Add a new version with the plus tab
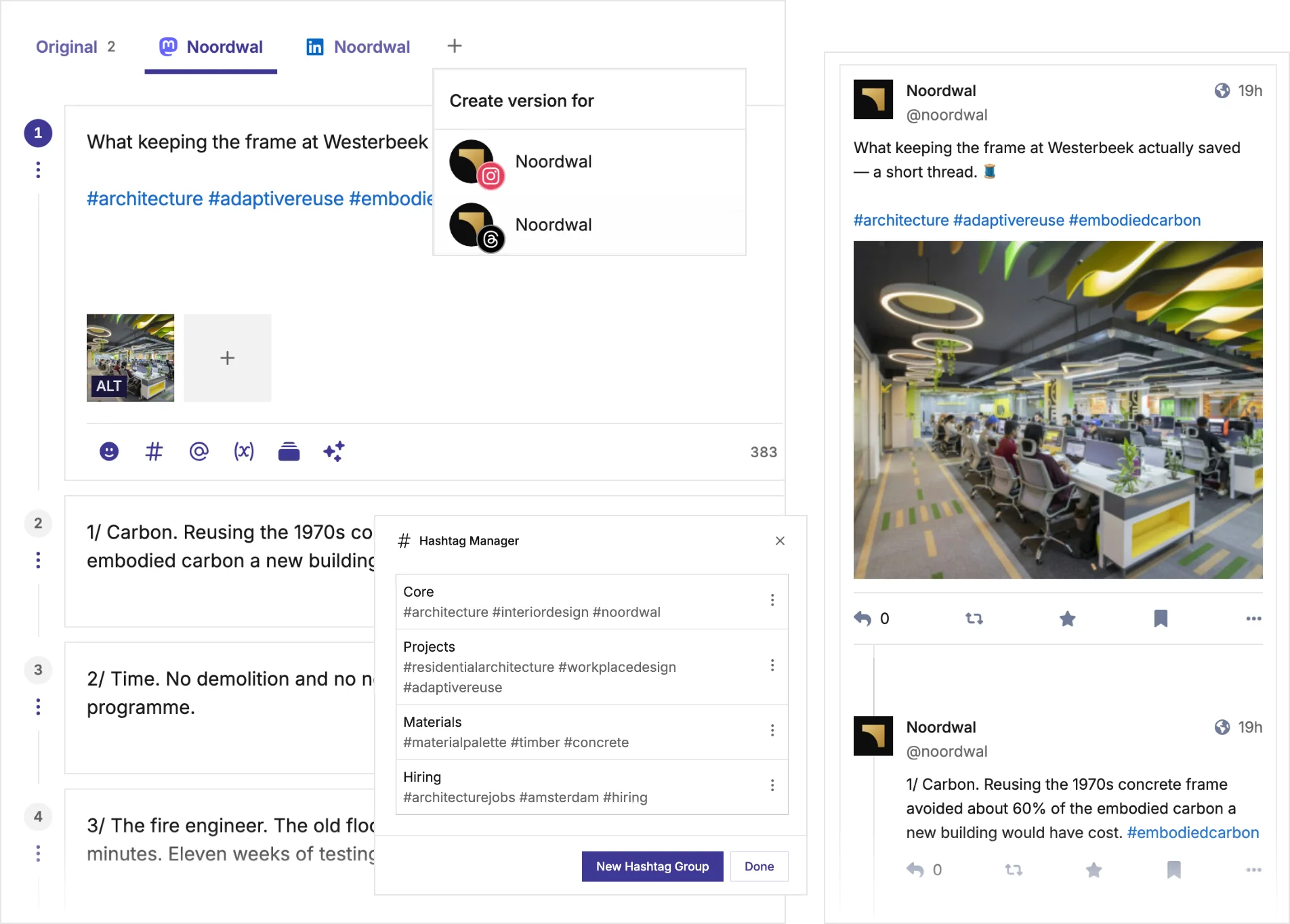1290x924 pixels. [x=455, y=46]
